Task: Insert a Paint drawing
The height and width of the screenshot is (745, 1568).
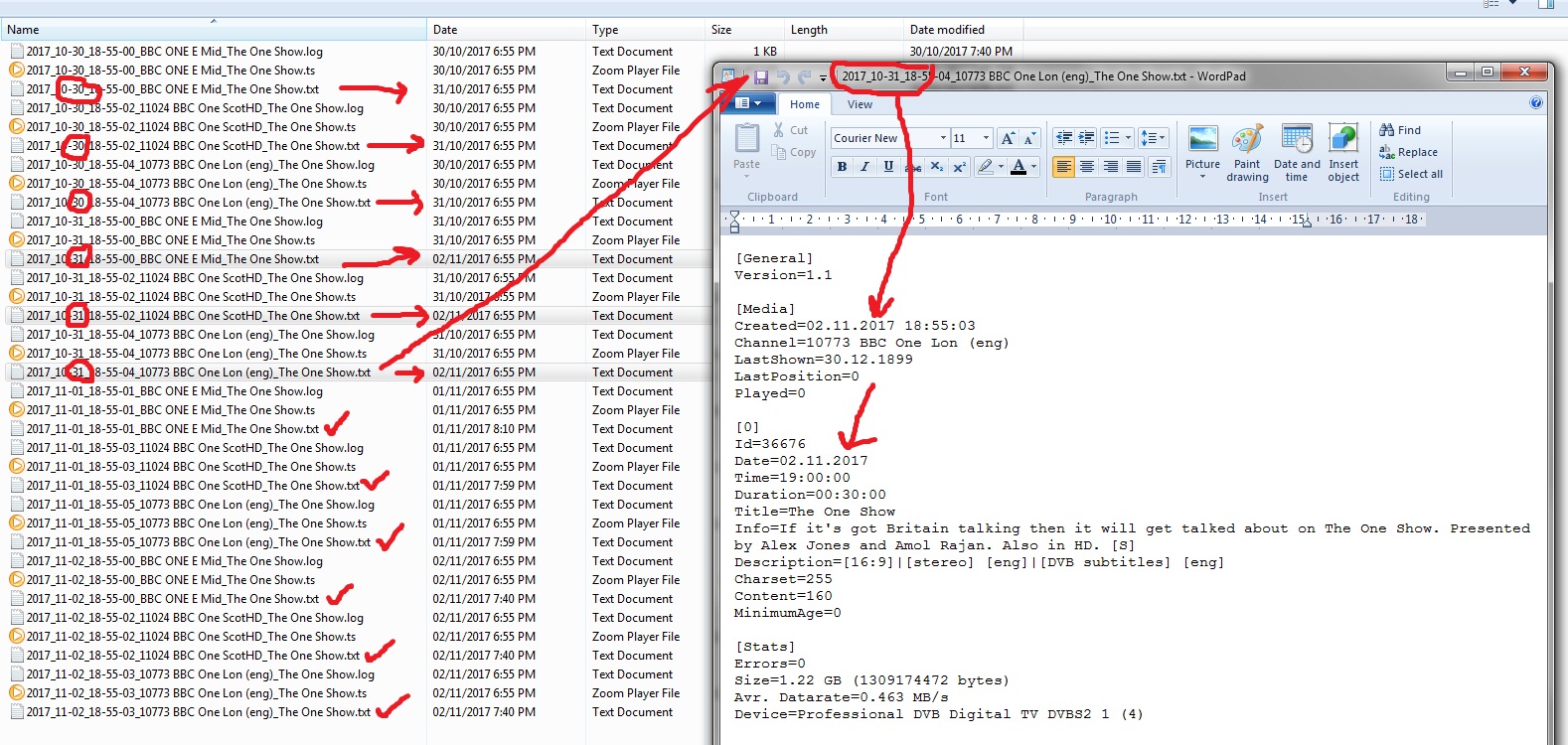Action: [x=1247, y=154]
